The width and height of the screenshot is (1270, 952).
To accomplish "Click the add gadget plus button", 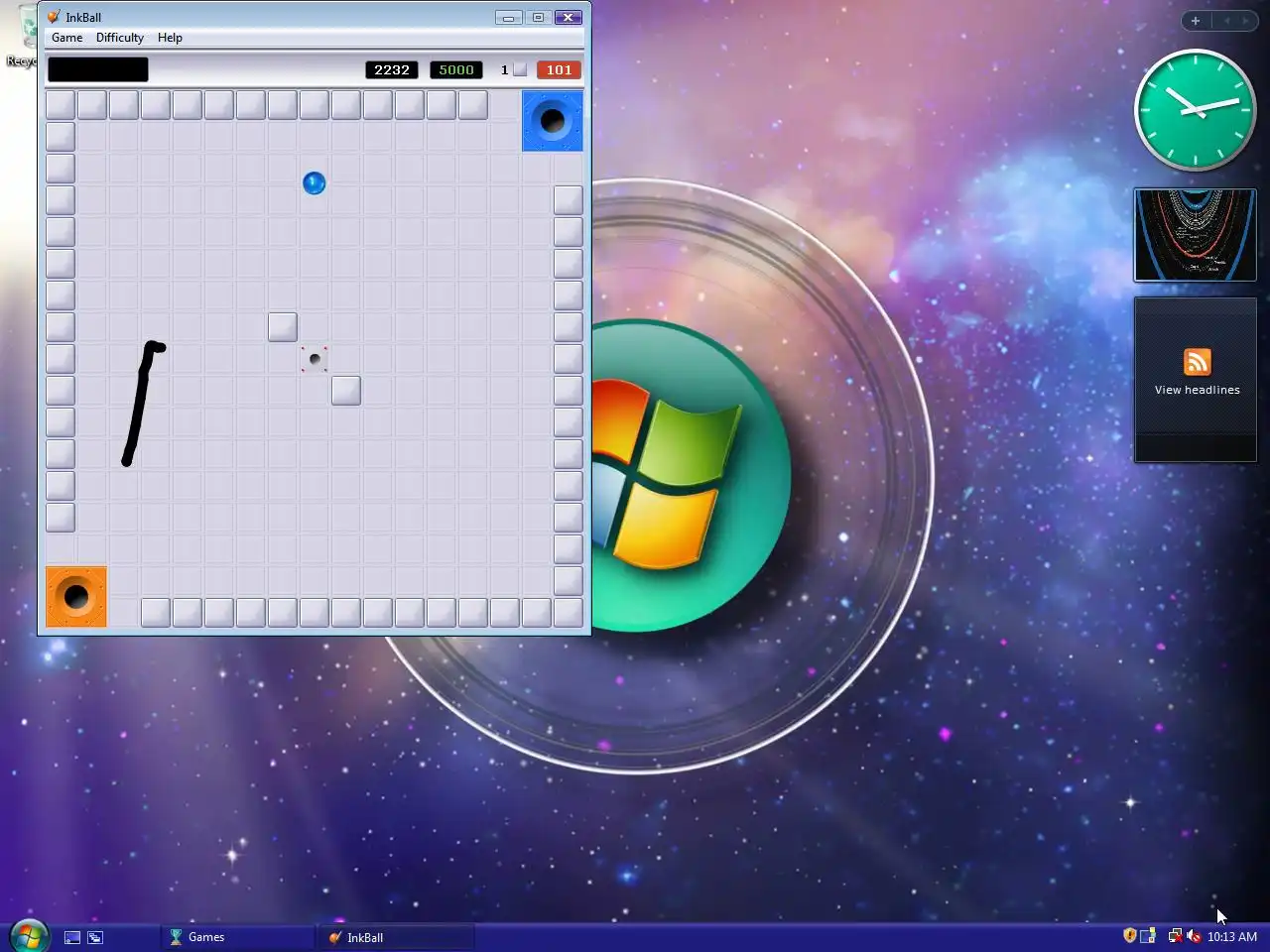I will click(1196, 21).
